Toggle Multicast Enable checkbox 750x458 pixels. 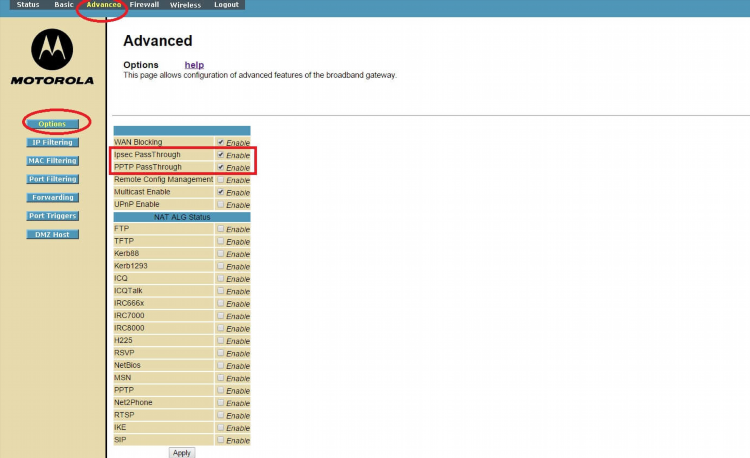click(221, 192)
